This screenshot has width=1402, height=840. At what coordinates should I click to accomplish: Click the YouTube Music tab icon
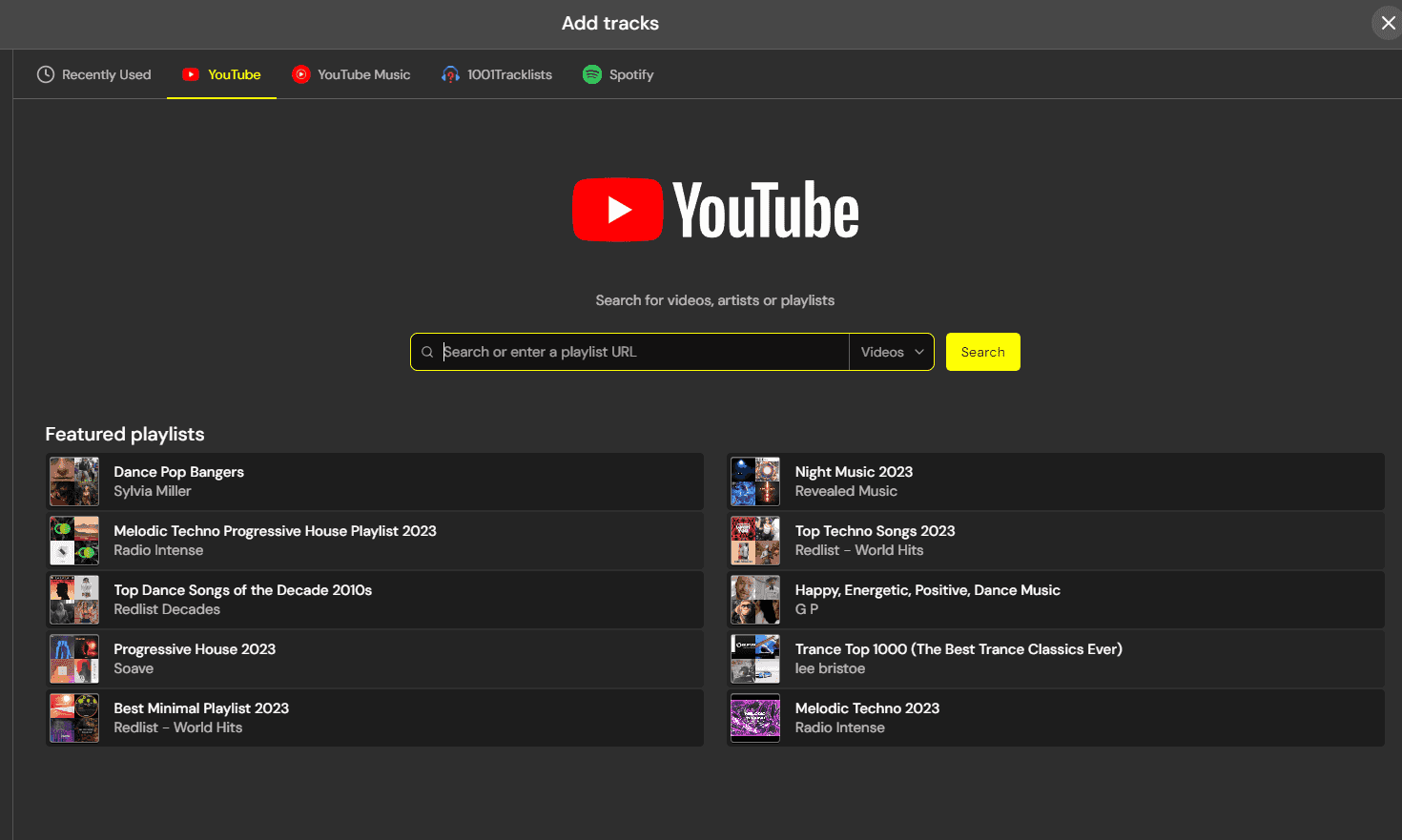coord(301,74)
